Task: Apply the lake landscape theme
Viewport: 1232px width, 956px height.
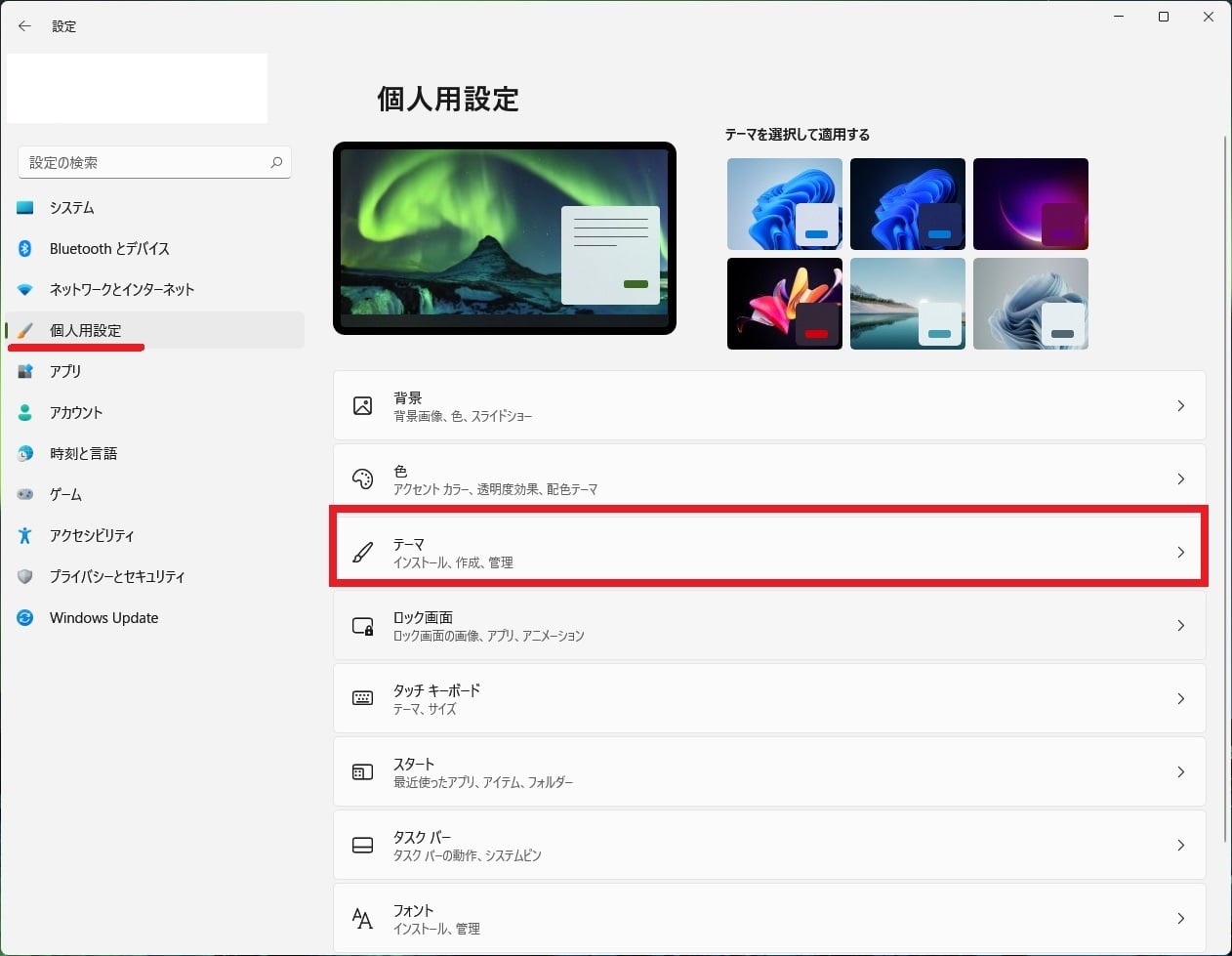Action: pos(908,304)
